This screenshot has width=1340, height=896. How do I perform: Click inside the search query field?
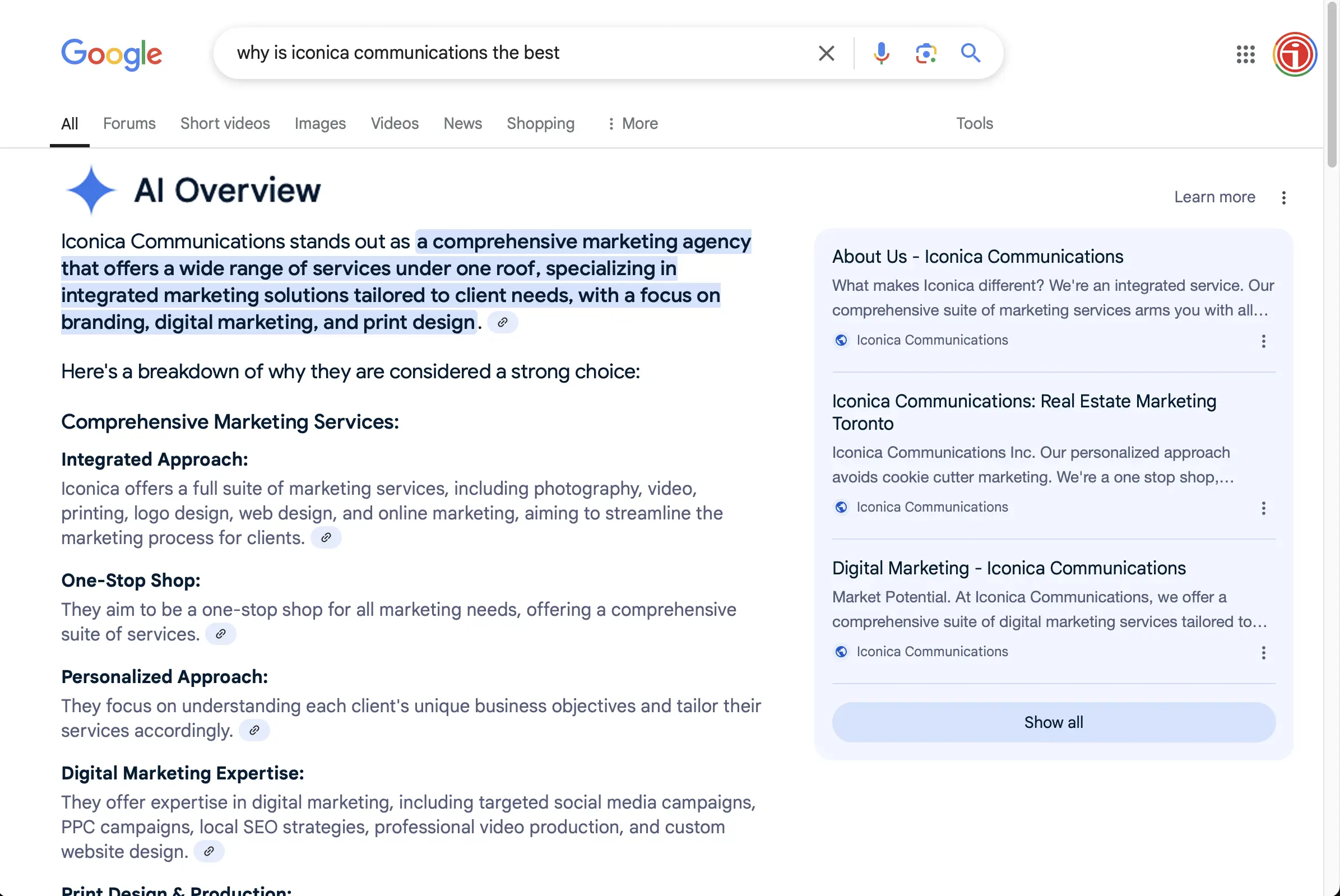[514, 53]
